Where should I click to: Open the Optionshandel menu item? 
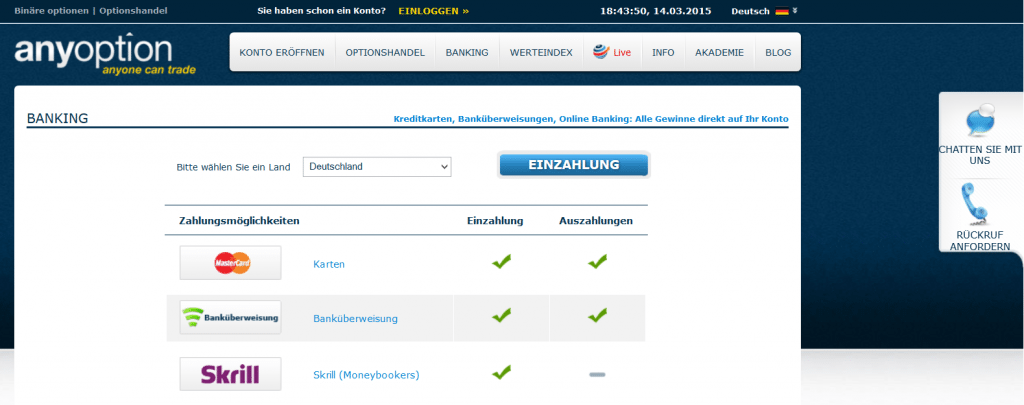click(385, 52)
